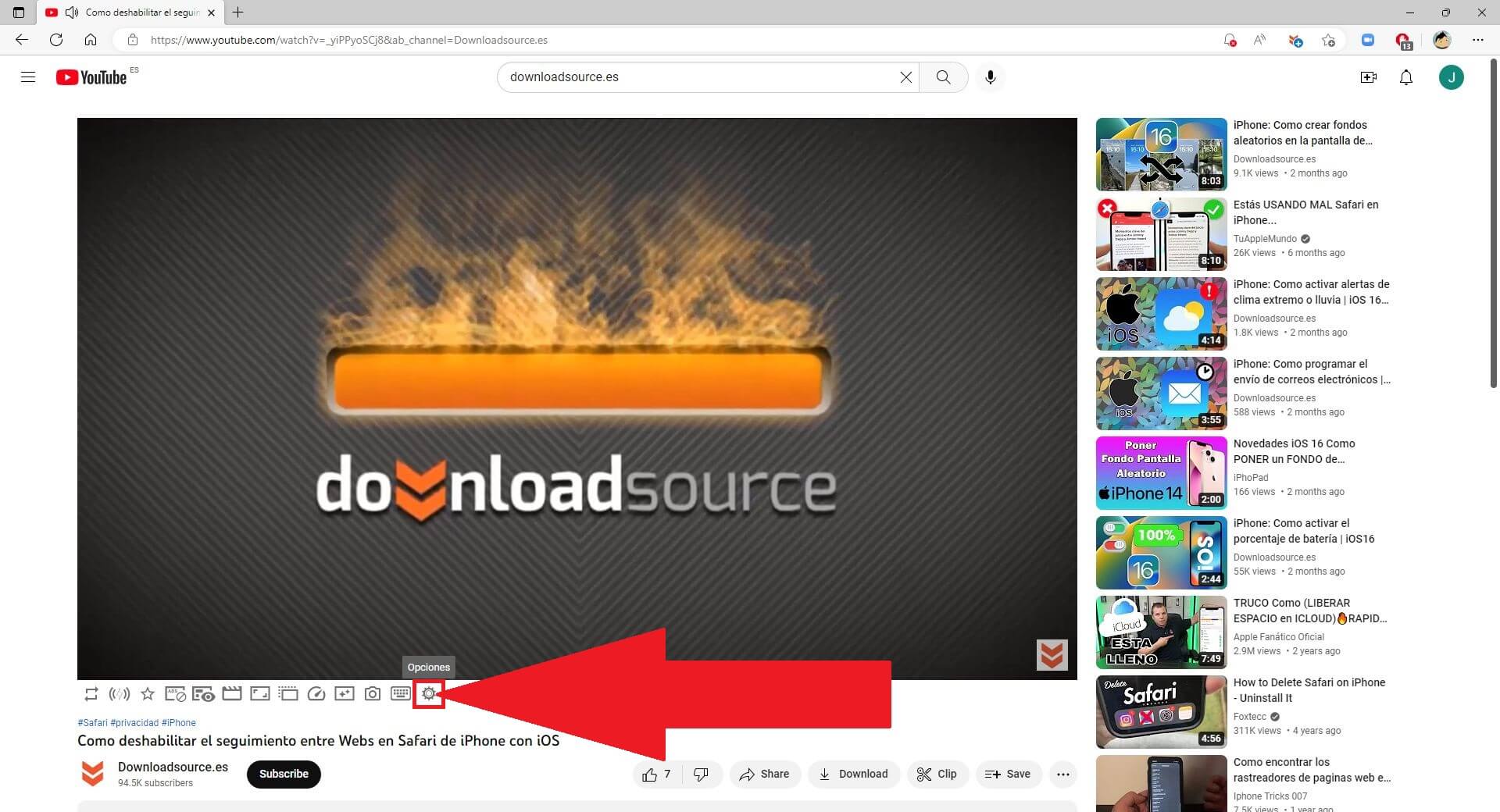Open the 'Estás USANDO MAL Safari' thumbnail
Viewport: 1500px width, 812px height.
coord(1161,234)
